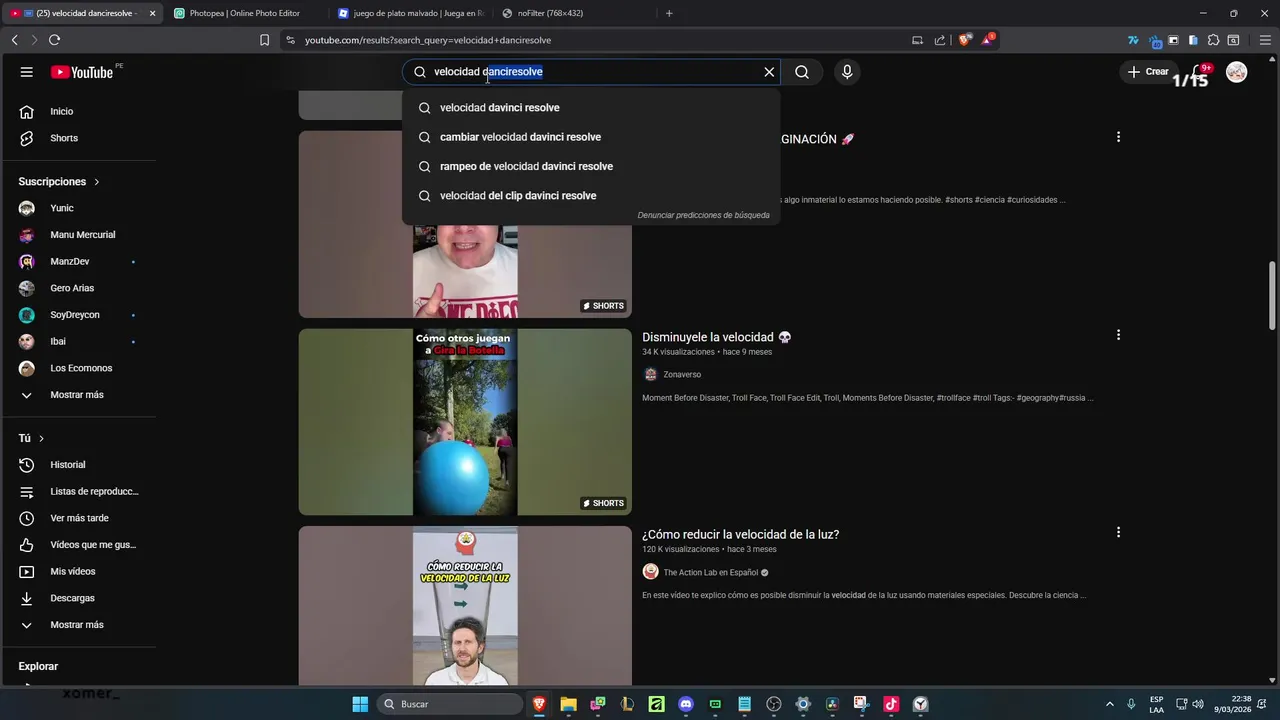This screenshot has height=720, width=1280.
Task: Open the Yunic subscription channel
Action: point(80,208)
